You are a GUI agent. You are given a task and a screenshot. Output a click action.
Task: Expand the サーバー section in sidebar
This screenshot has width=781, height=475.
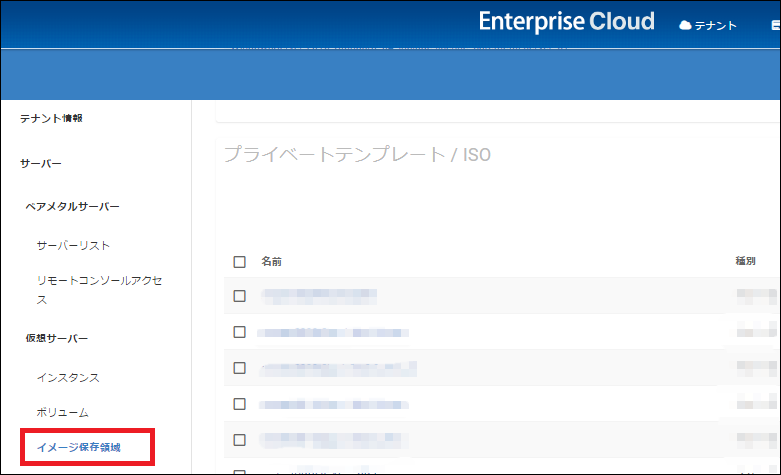41,163
